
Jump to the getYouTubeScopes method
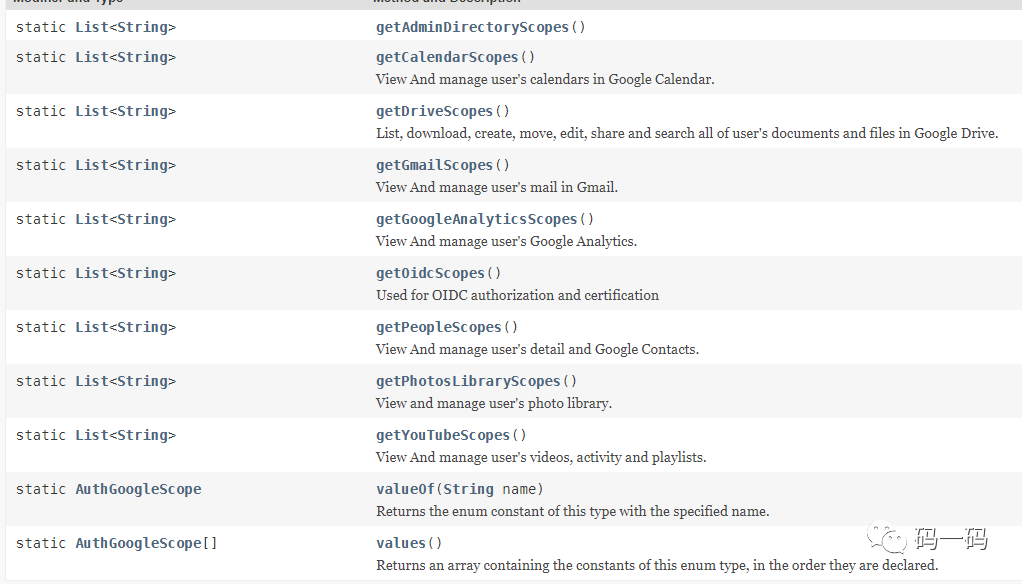443,435
